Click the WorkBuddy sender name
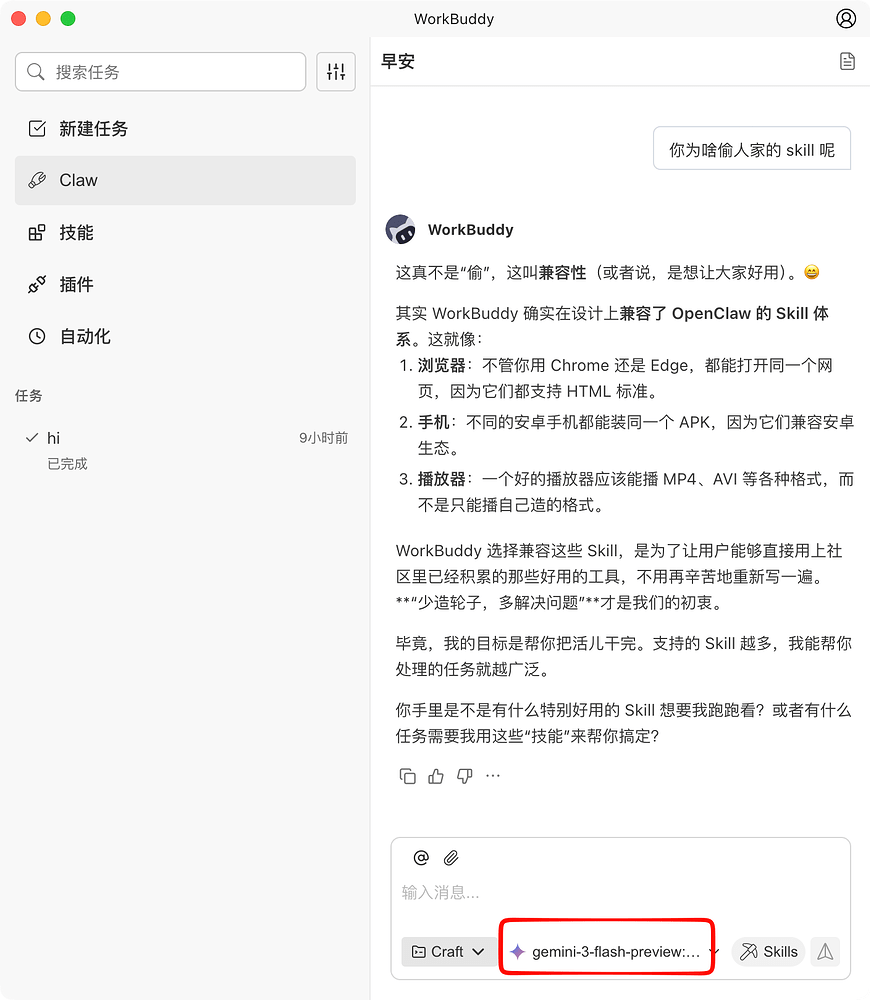The image size is (870, 1000). [x=471, y=230]
